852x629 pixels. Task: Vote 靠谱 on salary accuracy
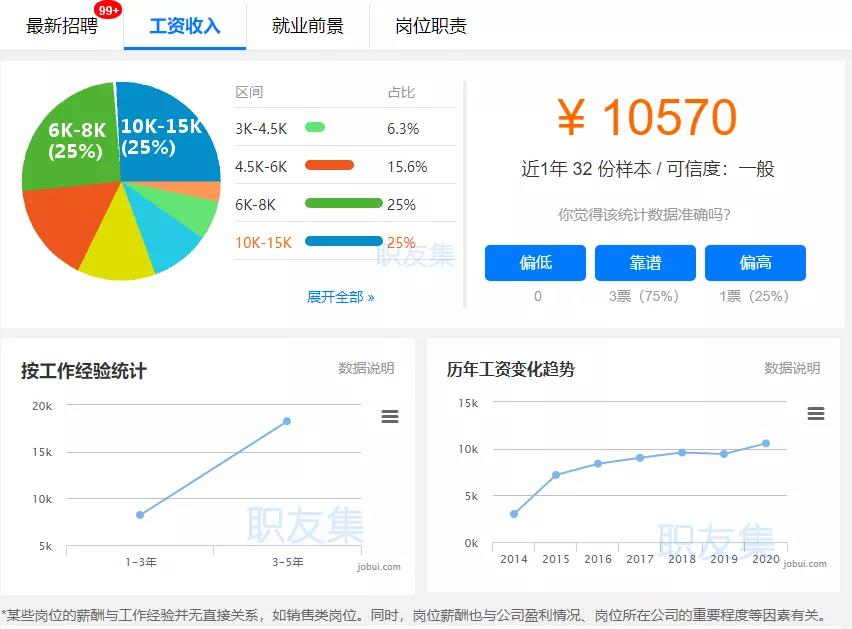click(x=645, y=263)
